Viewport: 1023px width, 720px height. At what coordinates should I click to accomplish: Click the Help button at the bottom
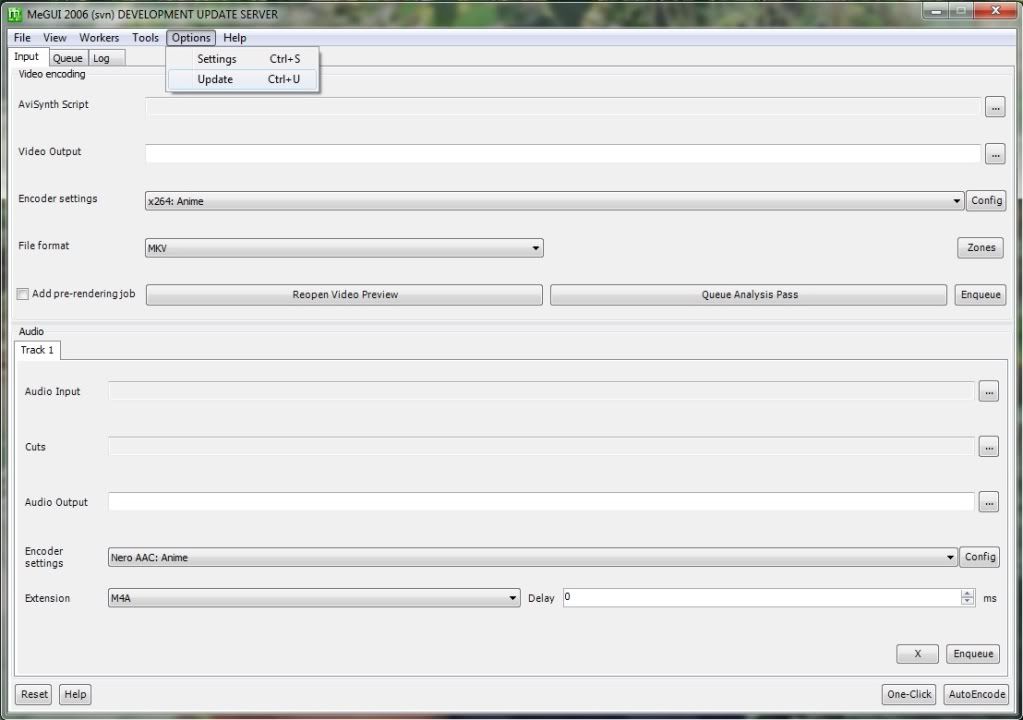(75, 695)
